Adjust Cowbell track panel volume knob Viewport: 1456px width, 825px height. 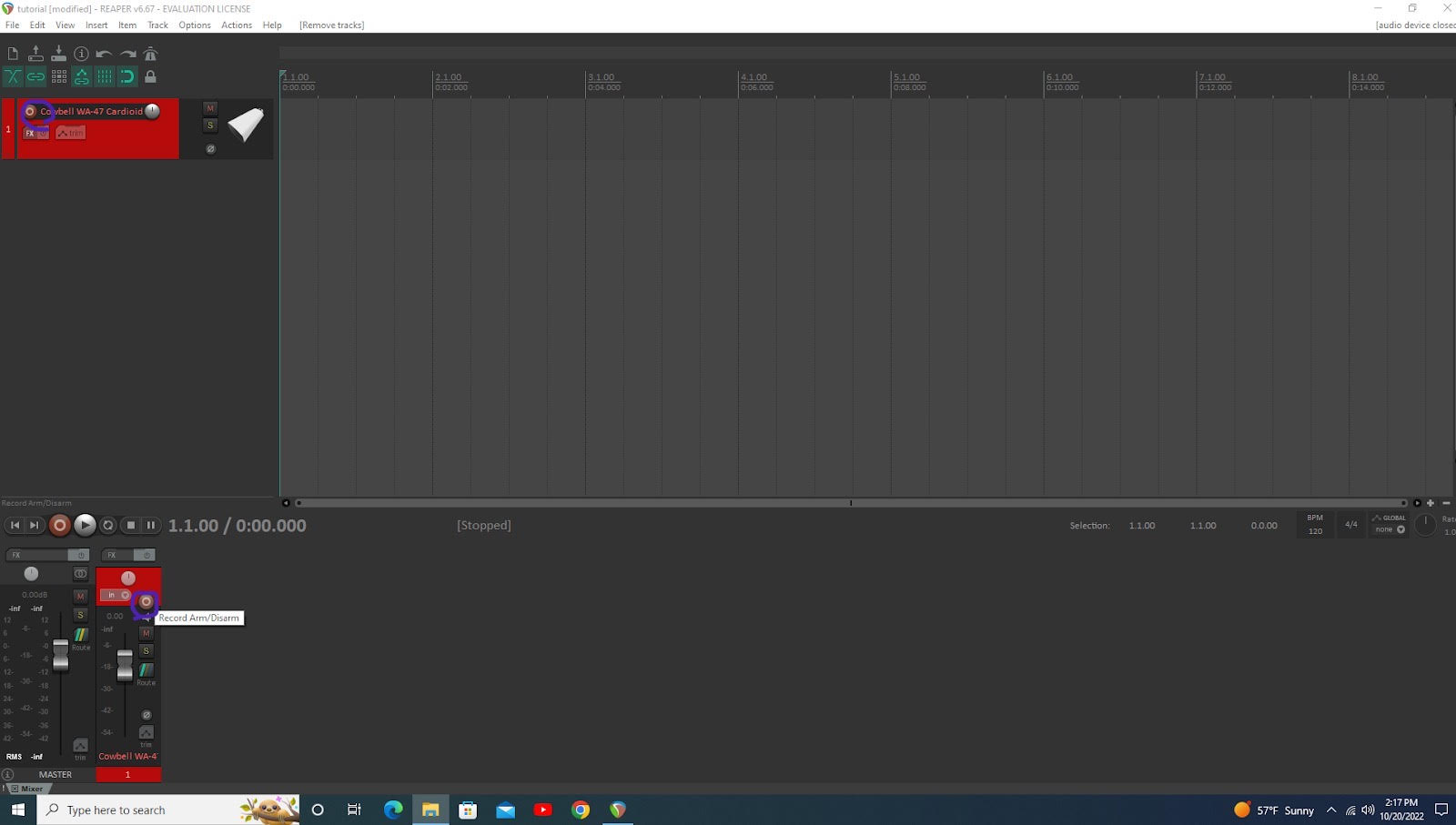coord(152,111)
